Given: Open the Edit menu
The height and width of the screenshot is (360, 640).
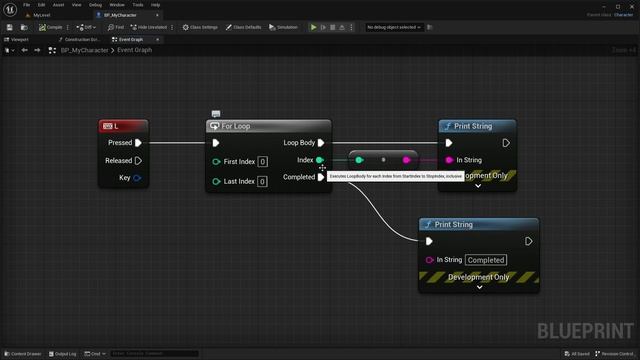Looking at the screenshot, I should 41,5.
